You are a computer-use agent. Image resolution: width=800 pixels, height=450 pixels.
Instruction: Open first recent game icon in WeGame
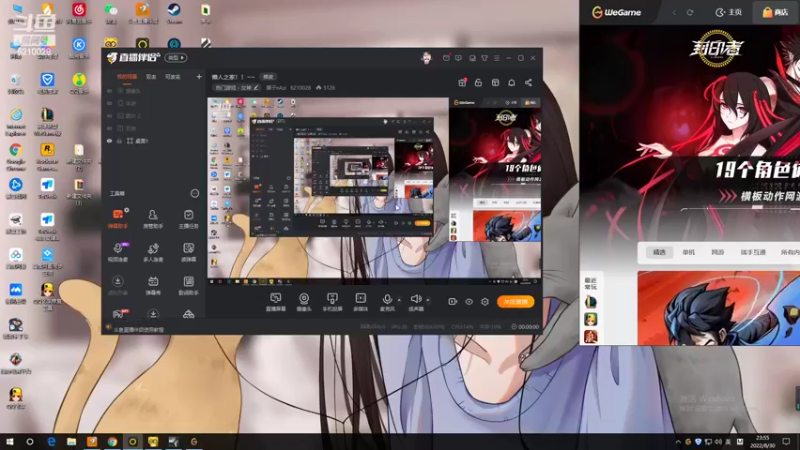pos(591,302)
